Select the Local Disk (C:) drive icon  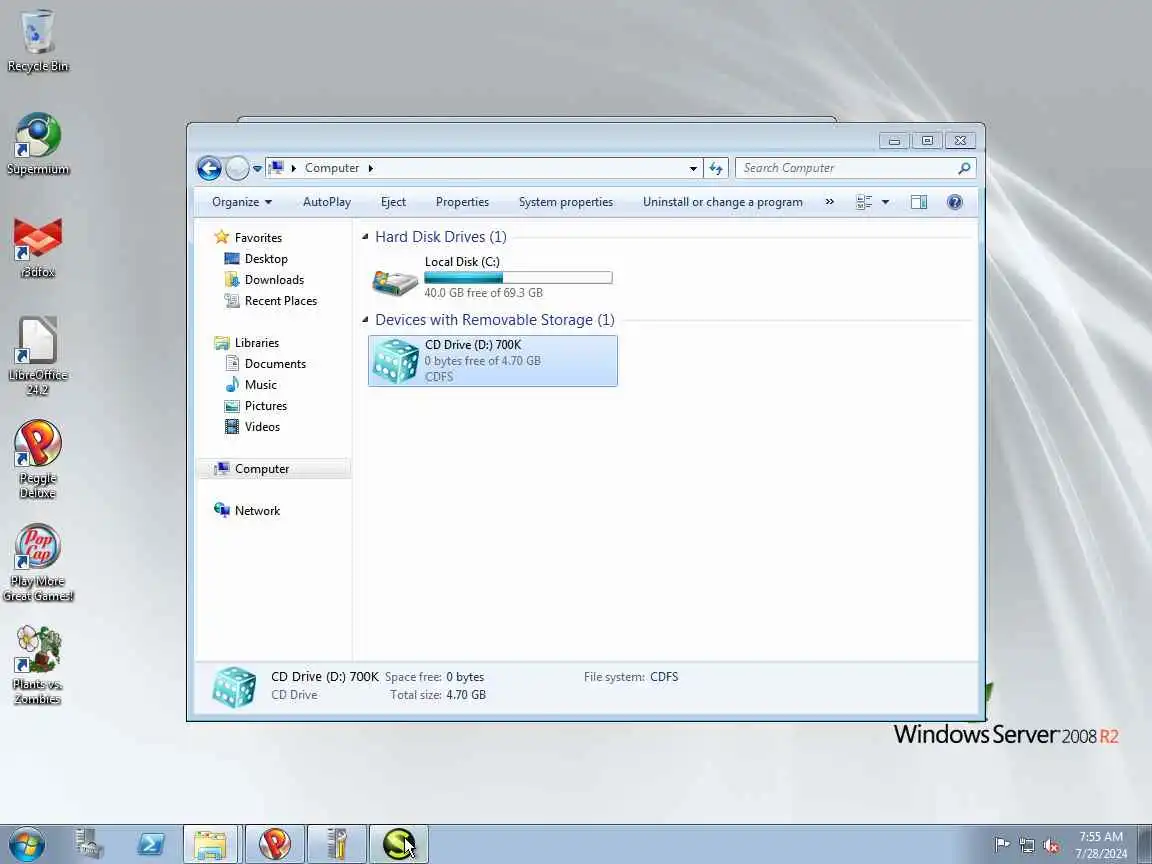click(395, 281)
